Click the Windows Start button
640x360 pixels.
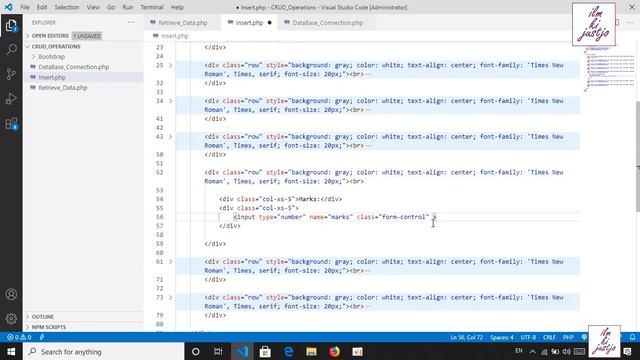point(11,351)
